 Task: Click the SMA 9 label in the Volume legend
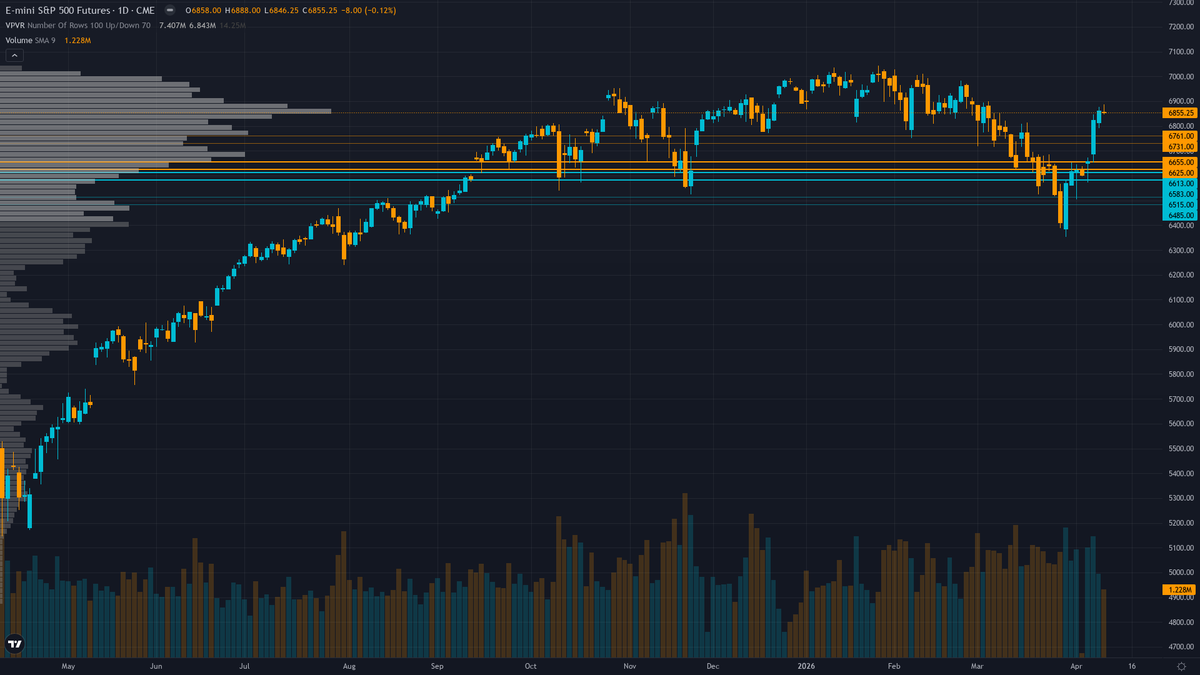click(x=44, y=40)
